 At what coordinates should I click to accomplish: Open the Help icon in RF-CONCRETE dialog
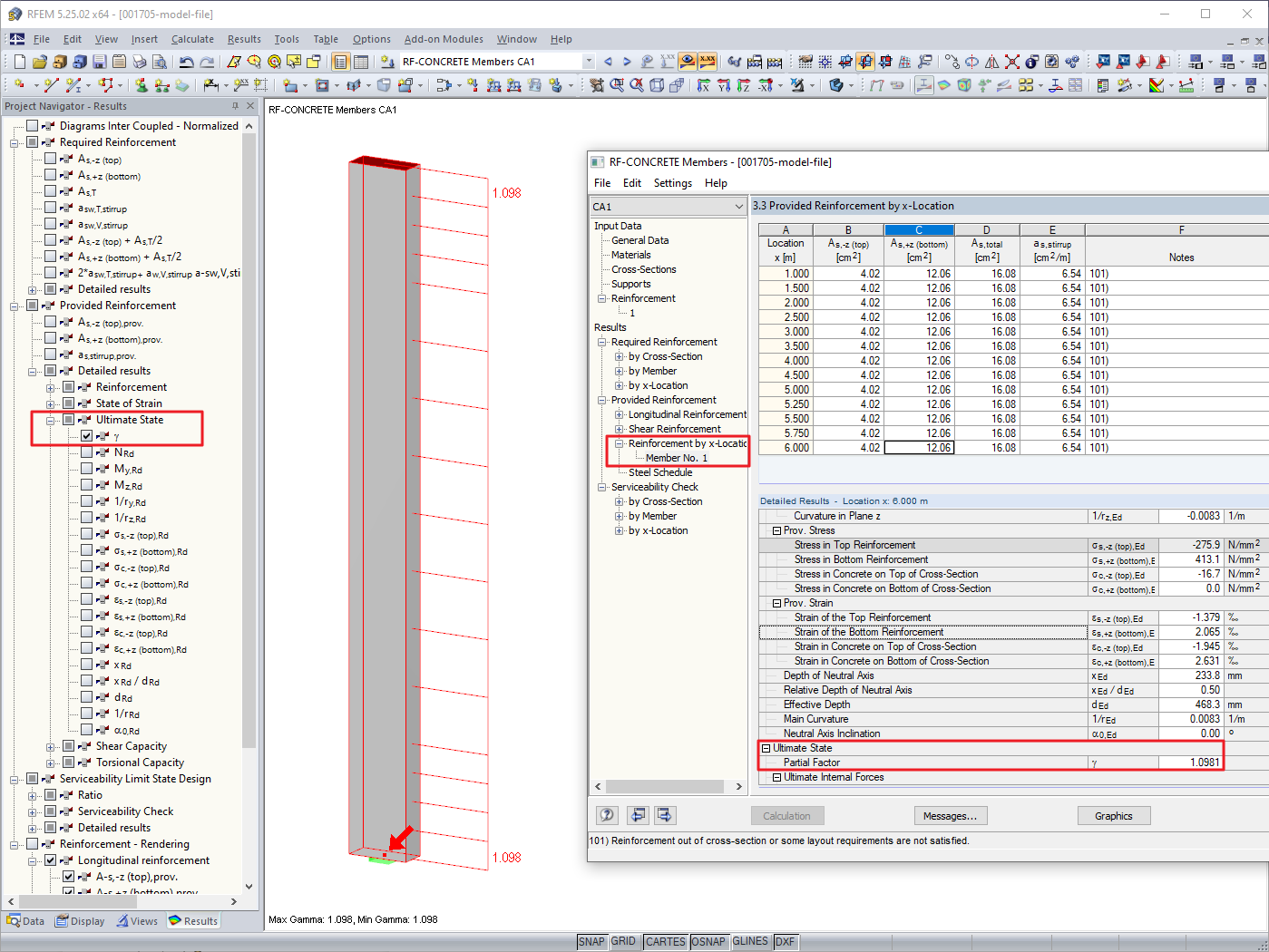[x=607, y=815]
